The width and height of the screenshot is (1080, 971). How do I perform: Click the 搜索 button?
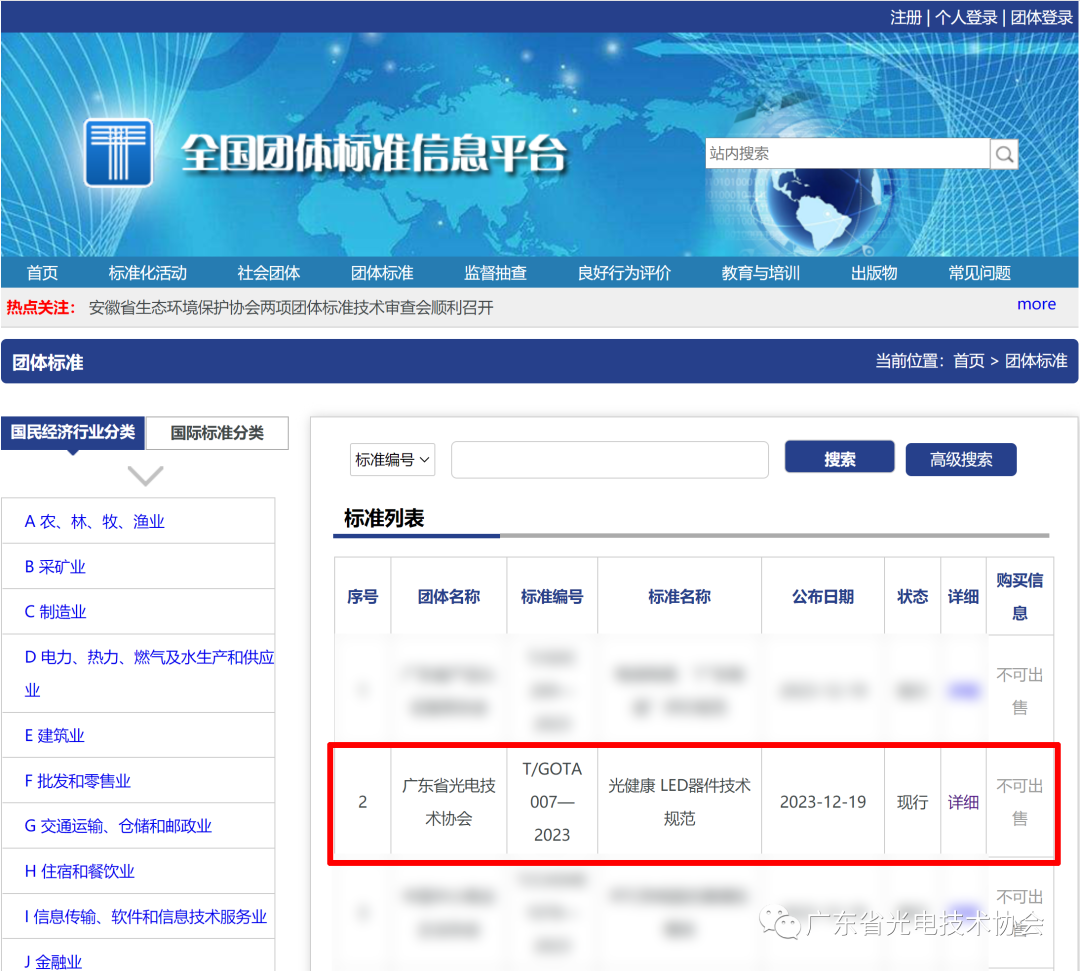840,459
